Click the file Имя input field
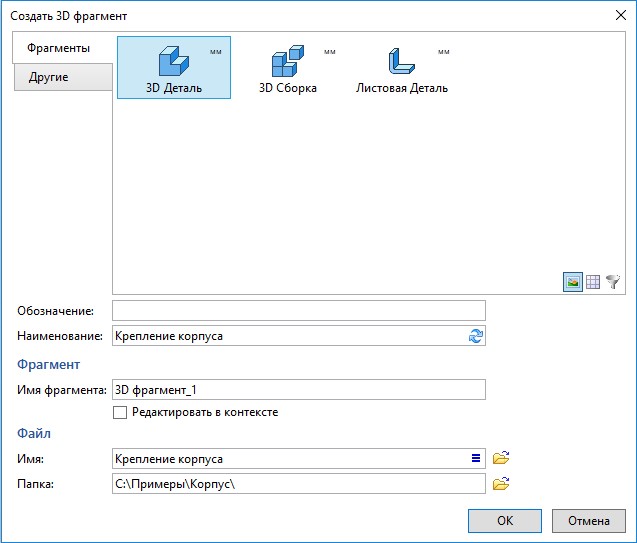Viewport: 637px width, 543px height. (x=299, y=459)
